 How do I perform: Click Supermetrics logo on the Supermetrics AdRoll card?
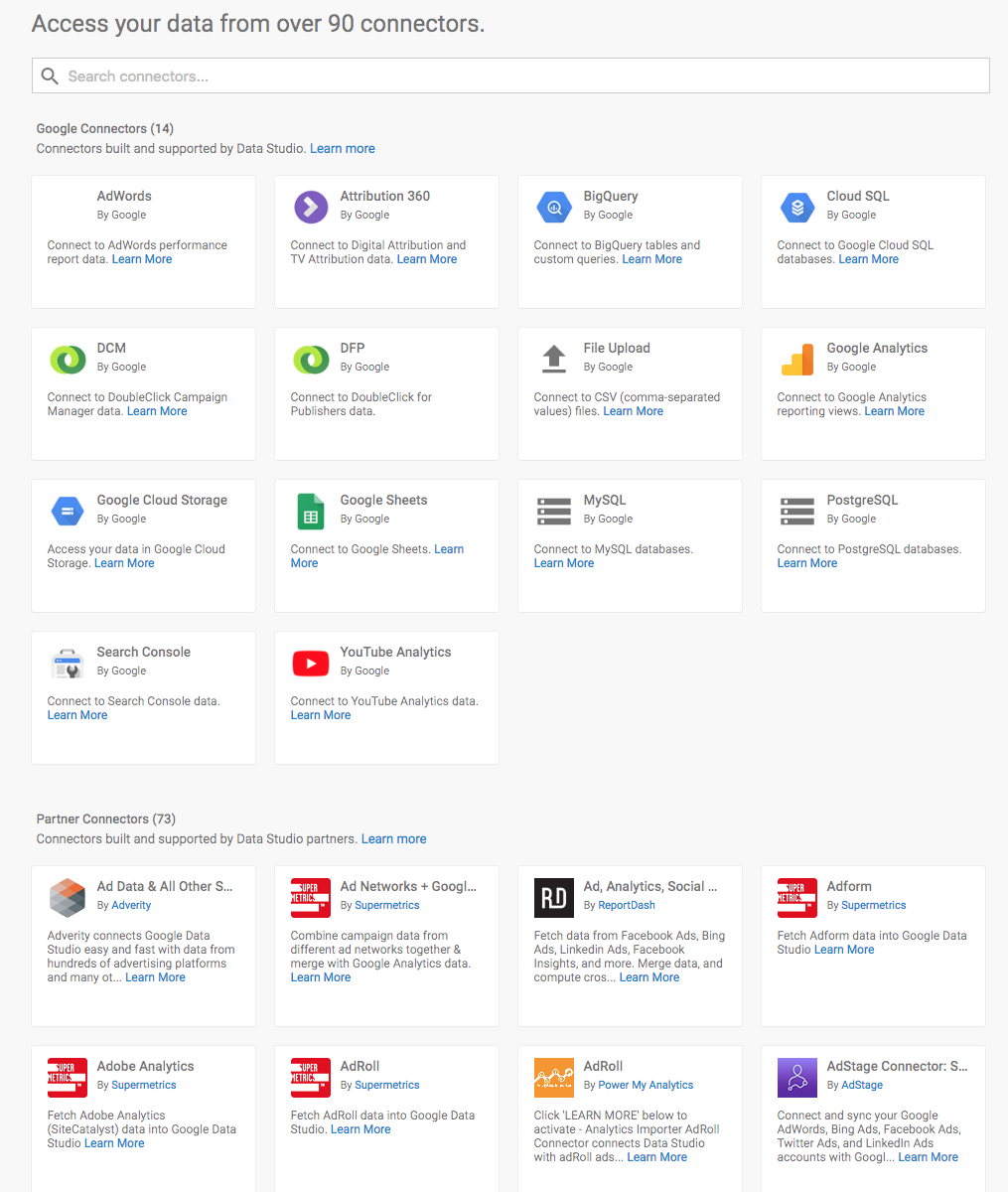pos(311,1077)
